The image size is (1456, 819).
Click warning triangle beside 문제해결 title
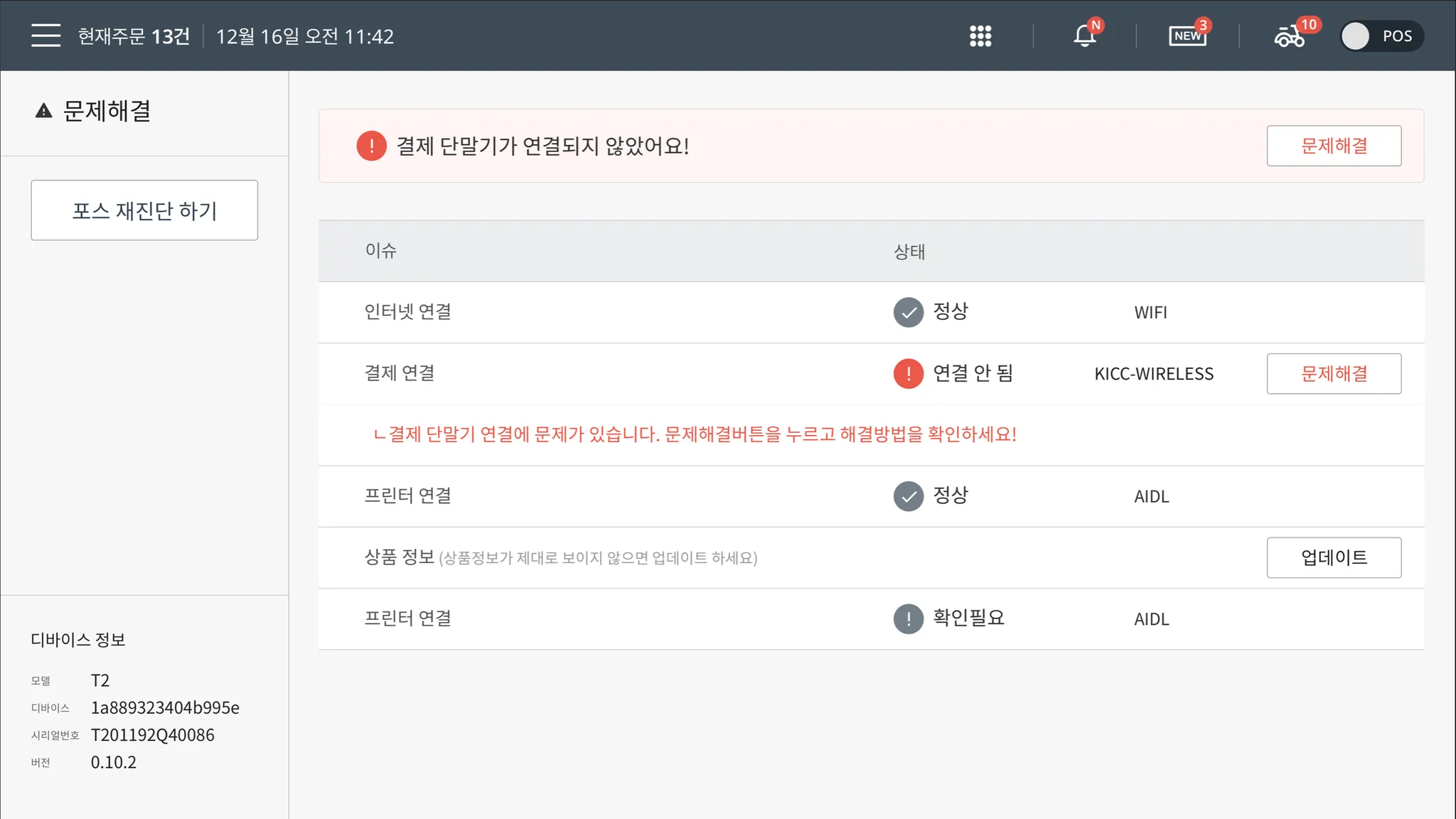43,111
